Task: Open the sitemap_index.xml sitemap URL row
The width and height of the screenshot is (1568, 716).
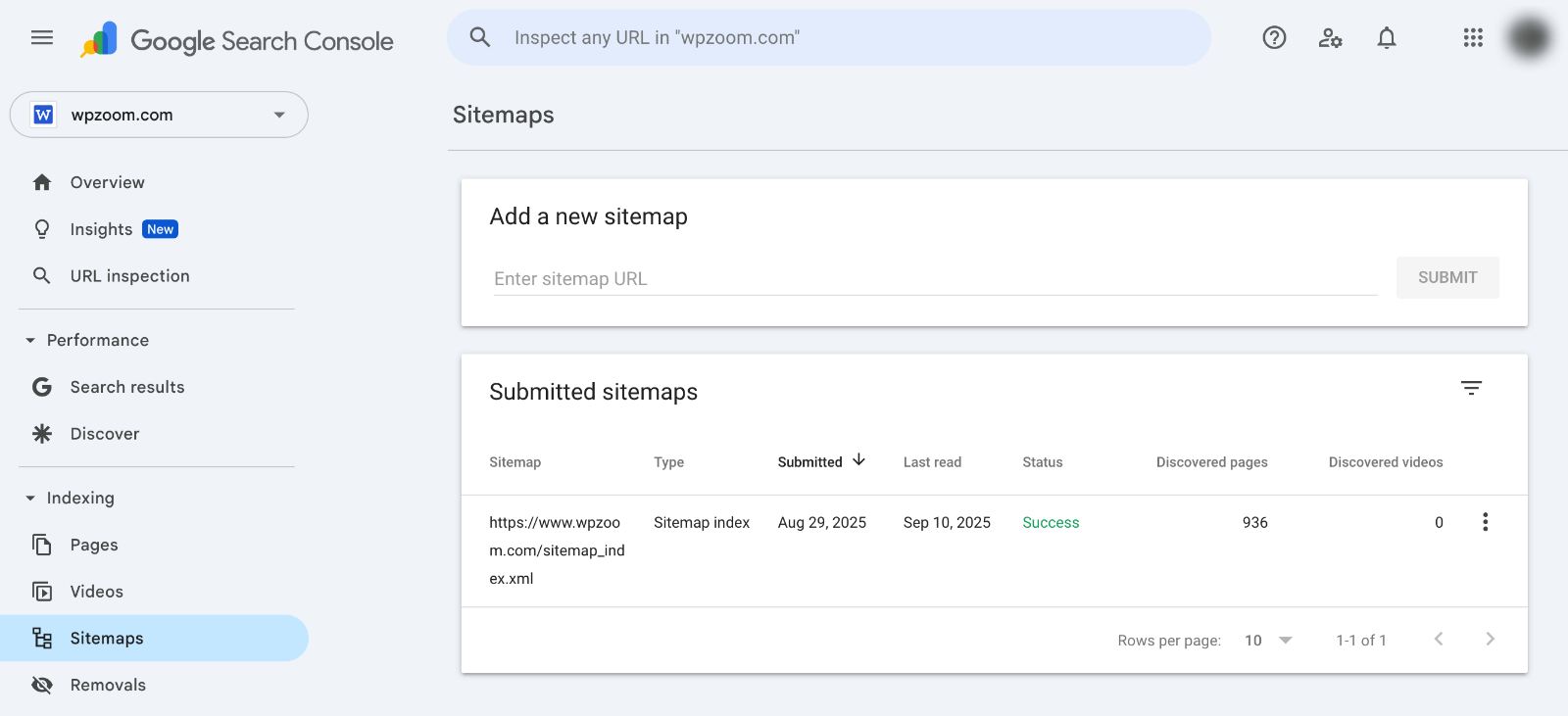Action: click(x=557, y=550)
